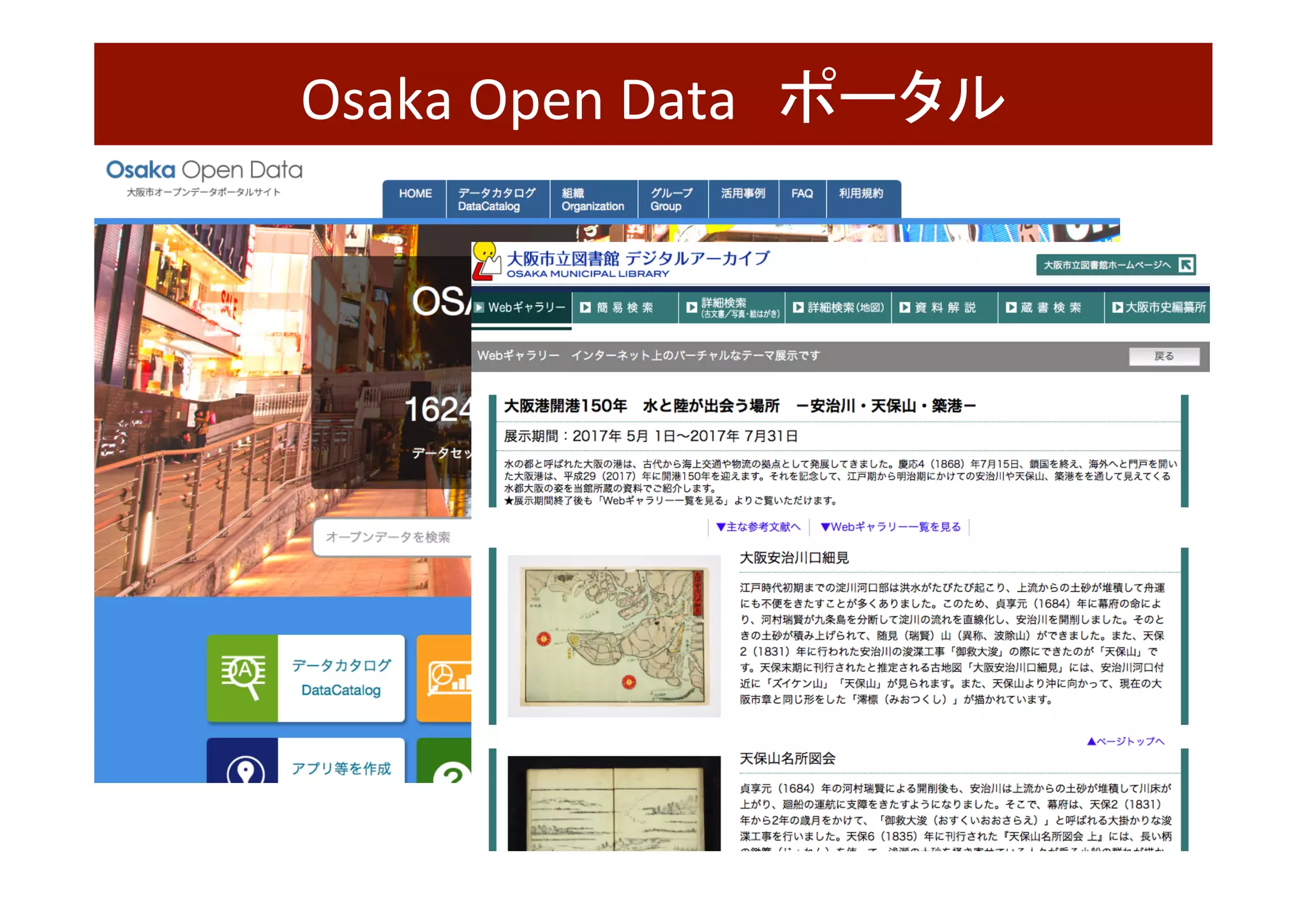Click the ▼Webギャラリー一覧を見る link
This screenshot has width=1307, height=924.
[x=890, y=527]
